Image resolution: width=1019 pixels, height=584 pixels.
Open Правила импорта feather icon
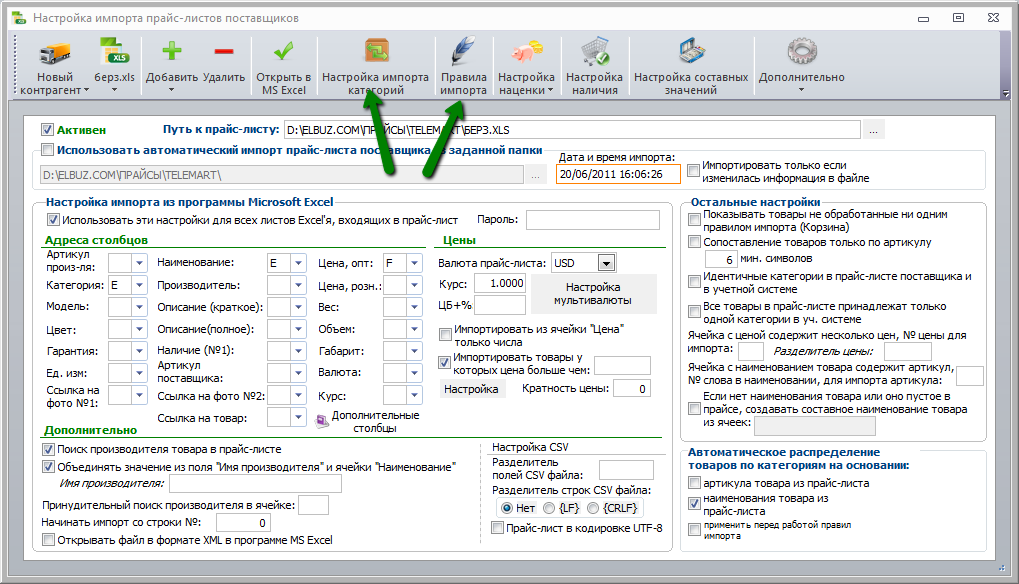point(463,52)
